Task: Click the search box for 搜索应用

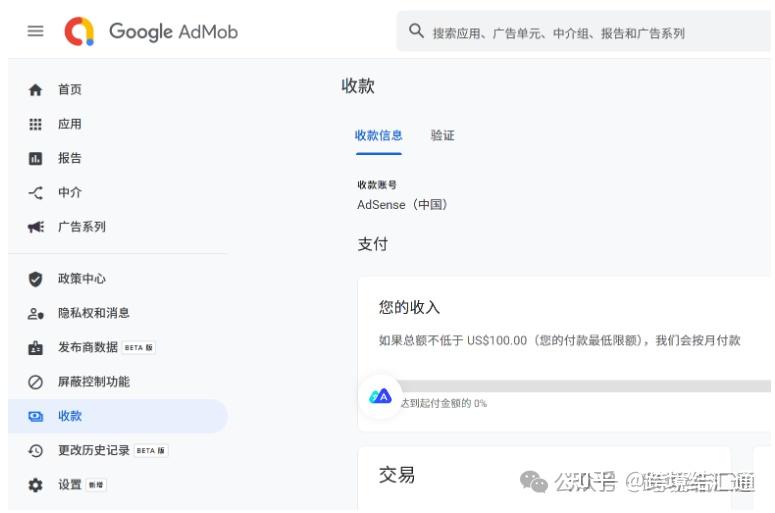Action: [584, 31]
